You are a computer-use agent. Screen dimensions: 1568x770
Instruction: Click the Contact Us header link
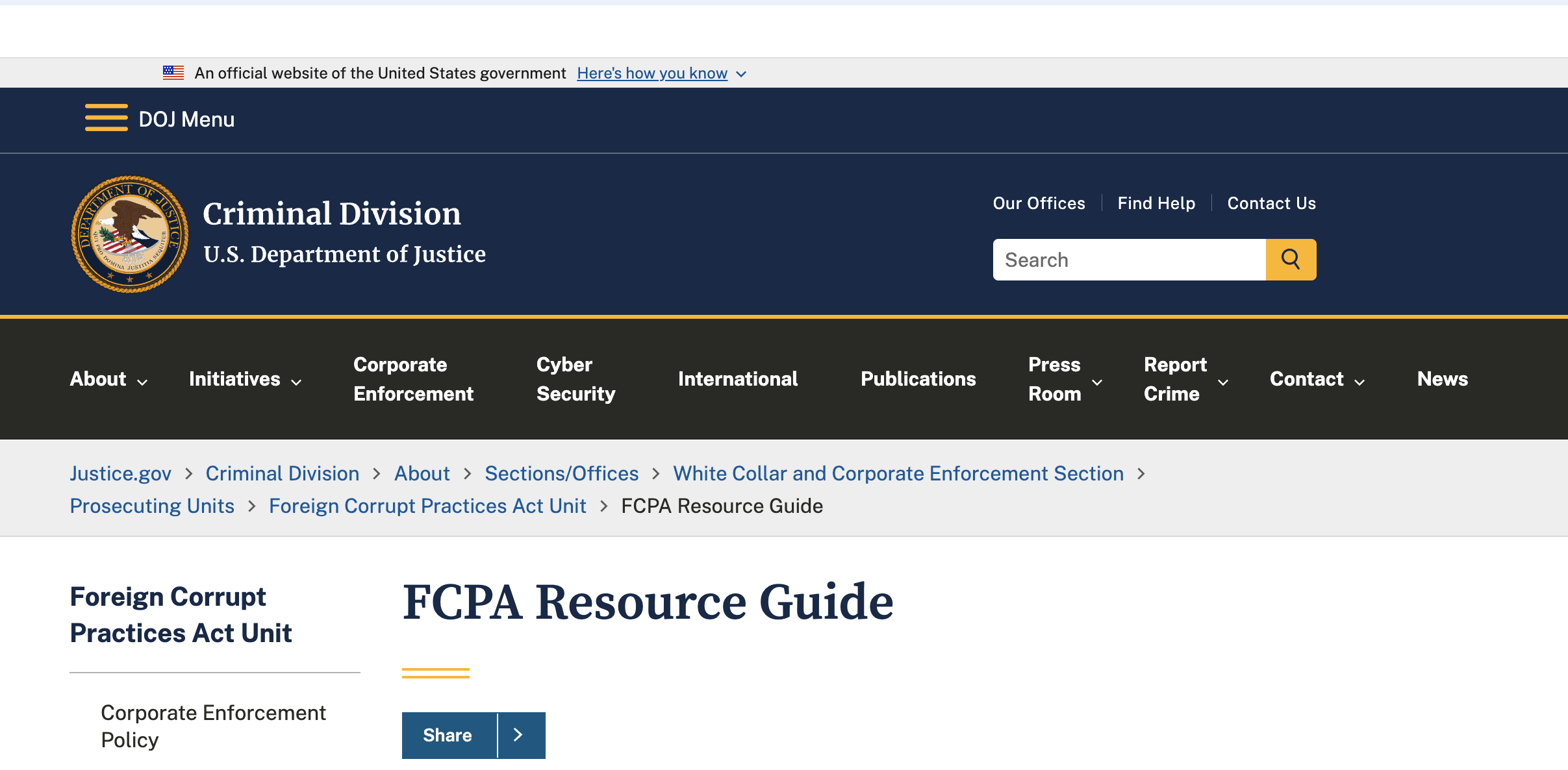click(1271, 203)
